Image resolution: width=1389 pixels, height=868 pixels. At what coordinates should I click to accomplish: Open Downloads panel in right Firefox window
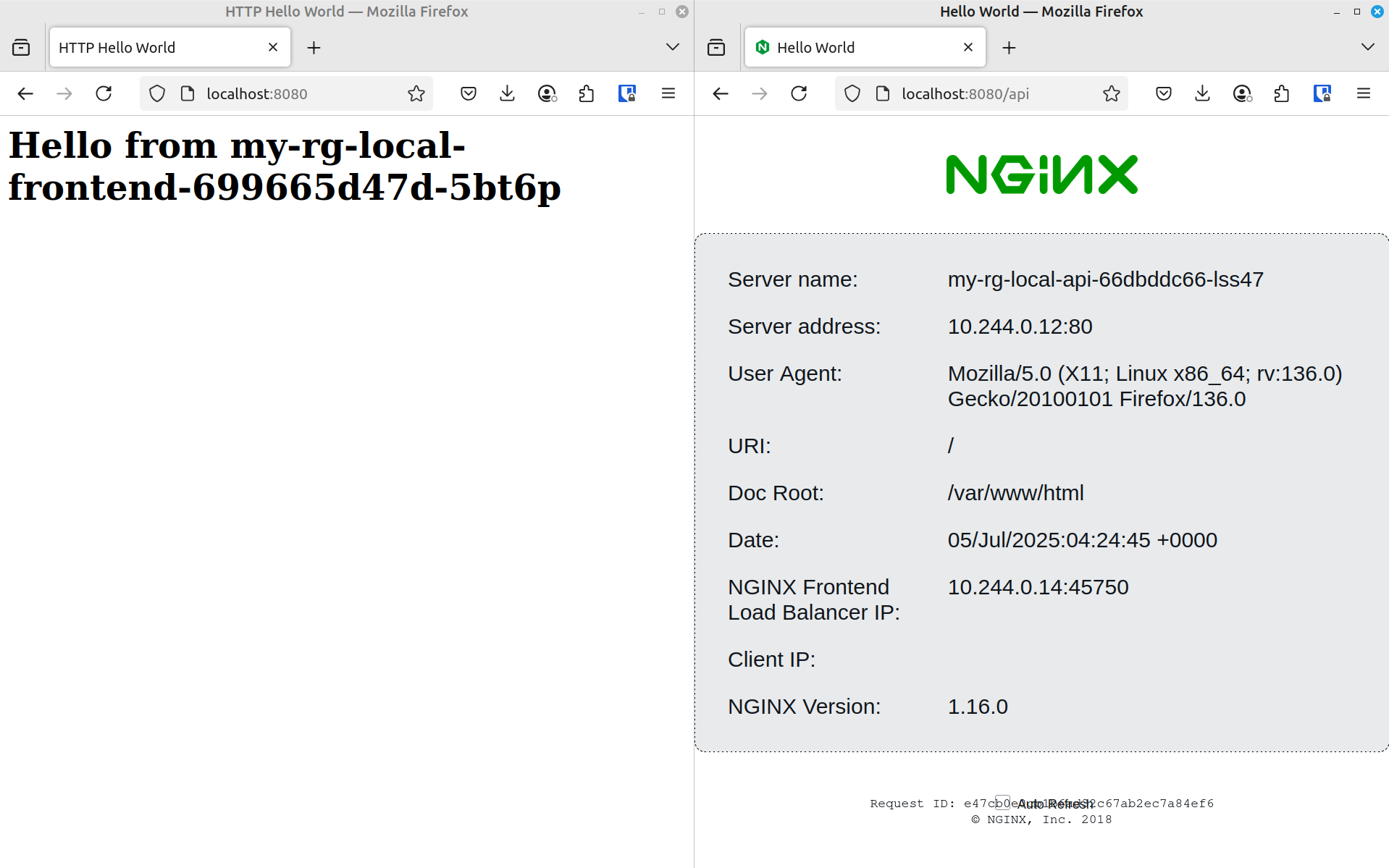1203,93
